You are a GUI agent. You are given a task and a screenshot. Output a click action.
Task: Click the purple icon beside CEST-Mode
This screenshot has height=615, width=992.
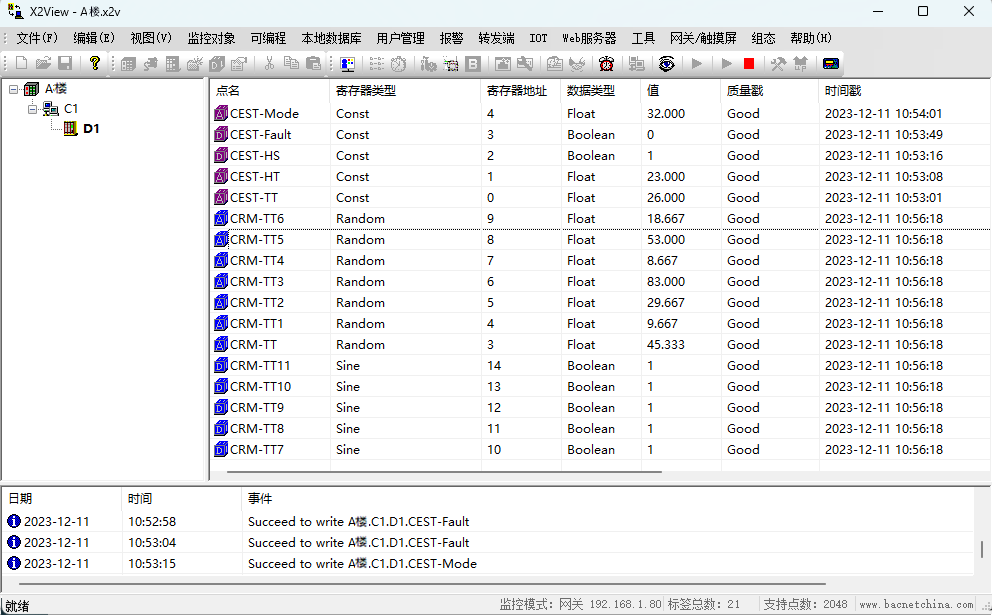[221, 114]
